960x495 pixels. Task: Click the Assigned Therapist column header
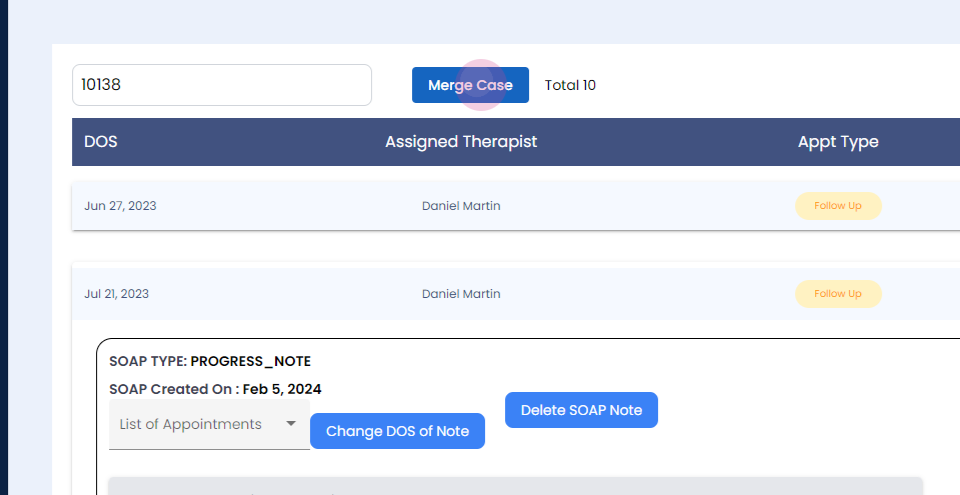click(461, 142)
